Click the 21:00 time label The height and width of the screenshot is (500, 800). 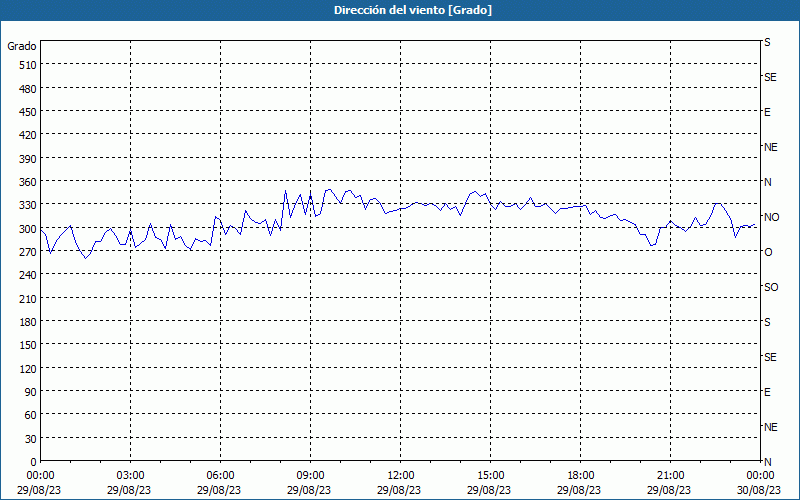coord(670,476)
